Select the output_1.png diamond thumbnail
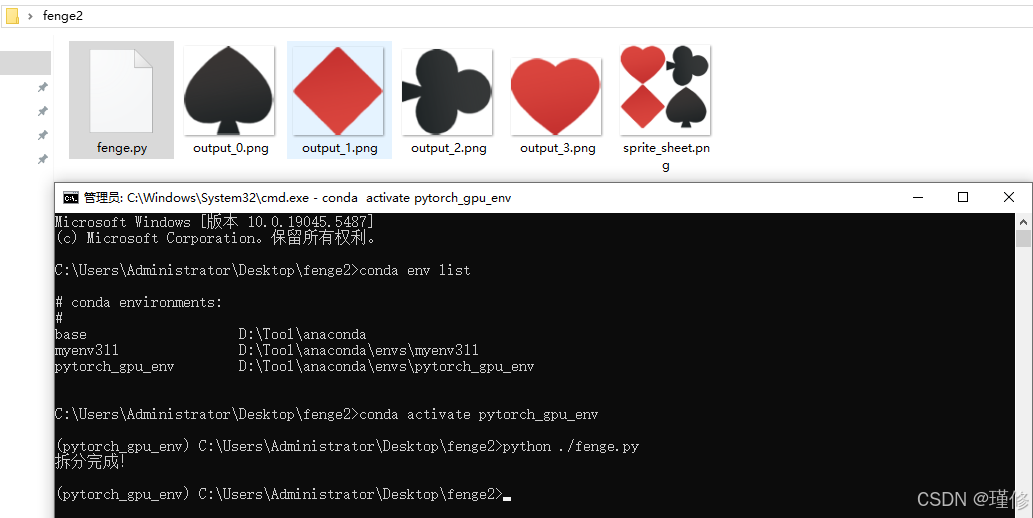This screenshot has height=518, width=1033. (x=338, y=91)
